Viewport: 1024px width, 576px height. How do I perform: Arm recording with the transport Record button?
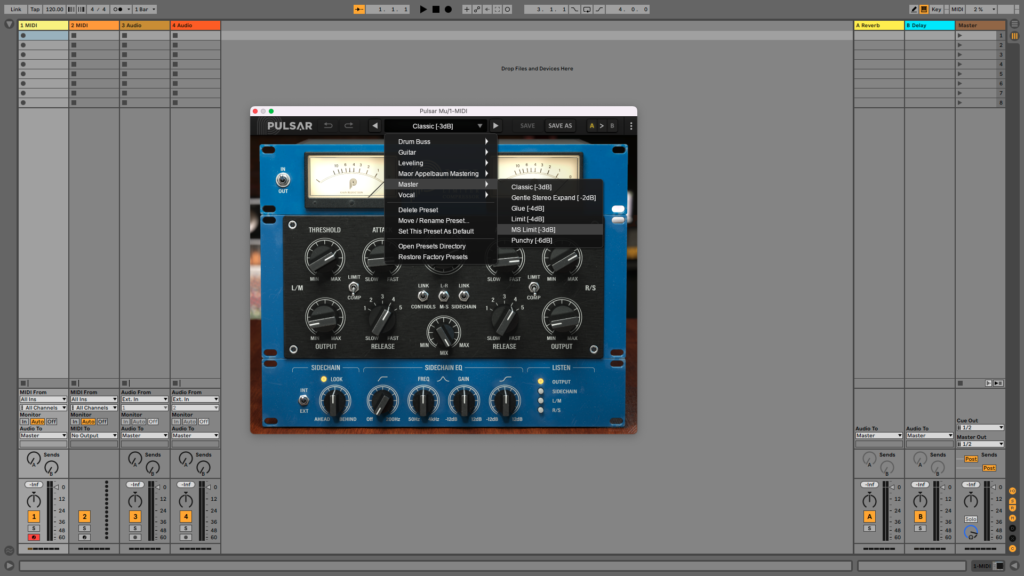pyautogui.click(x=448, y=9)
